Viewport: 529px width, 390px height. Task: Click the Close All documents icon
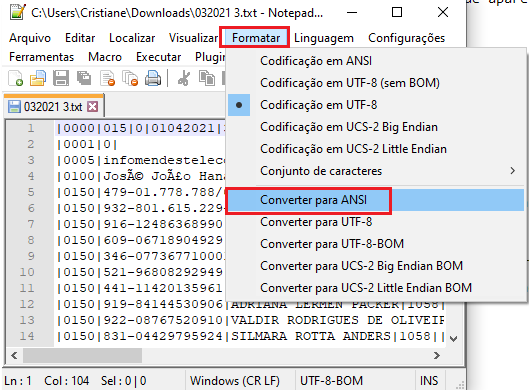[130, 78]
